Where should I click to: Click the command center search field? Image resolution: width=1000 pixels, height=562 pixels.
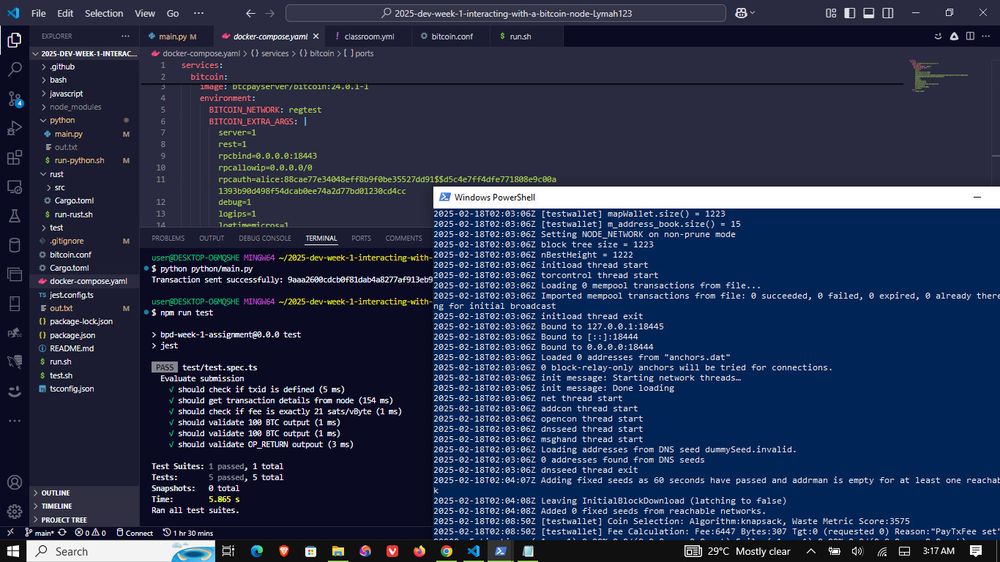[x=506, y=13]
